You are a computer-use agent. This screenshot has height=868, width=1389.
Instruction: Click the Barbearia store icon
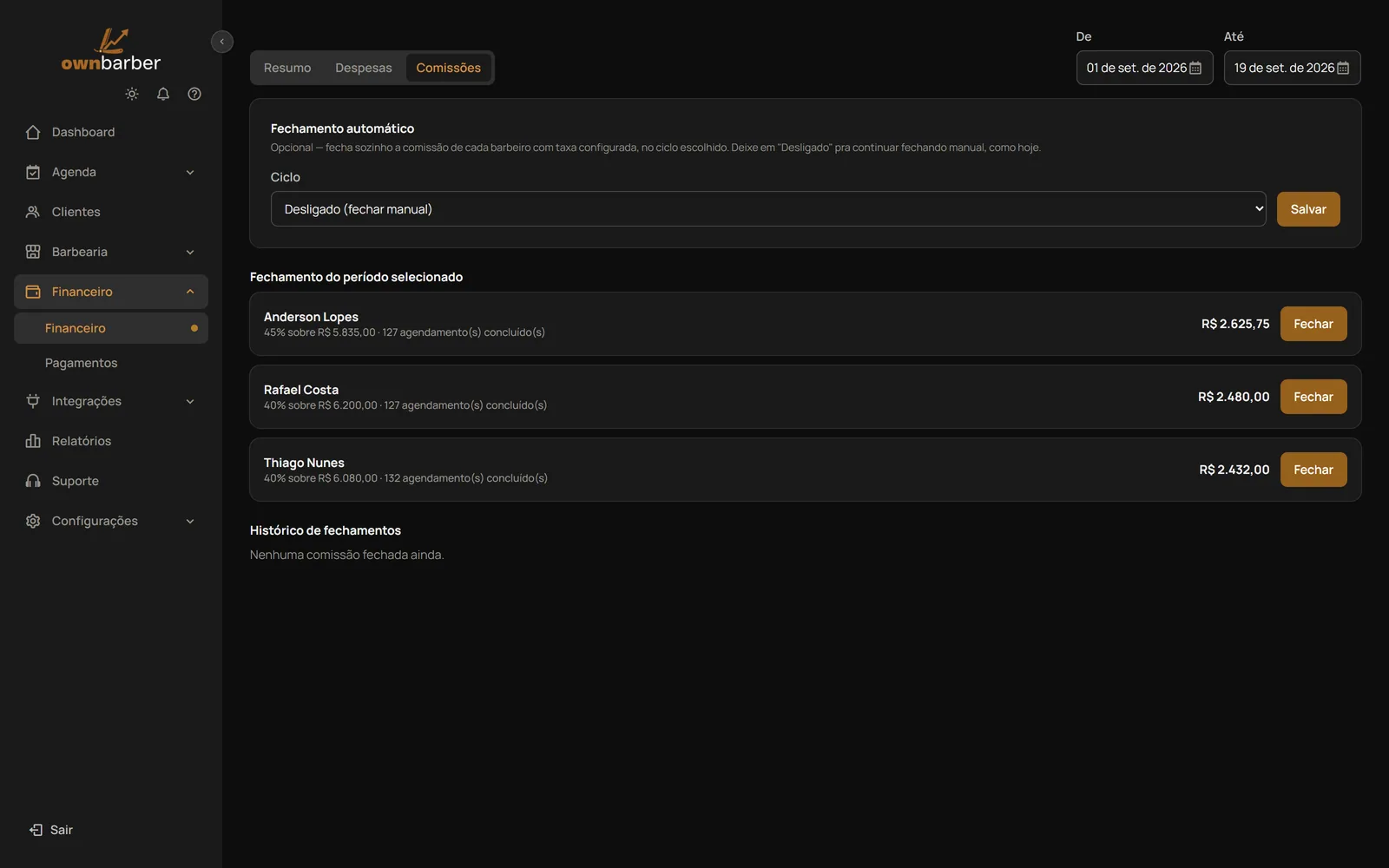33,252
